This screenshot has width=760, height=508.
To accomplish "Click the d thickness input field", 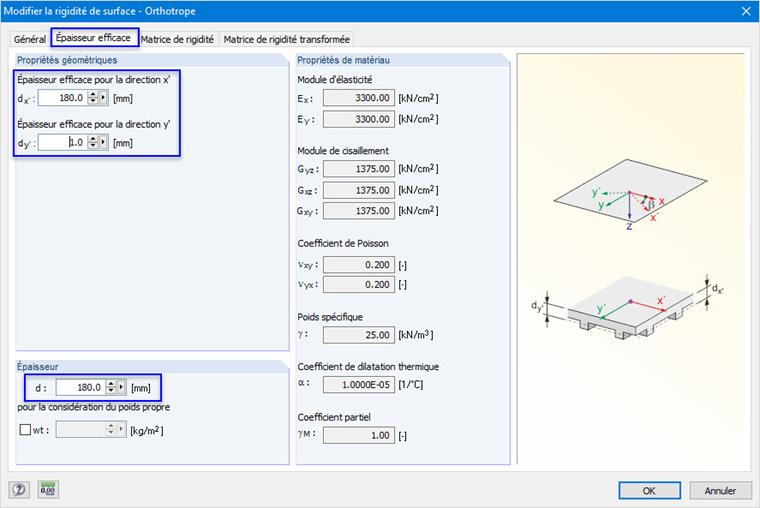I will [80, 387].
